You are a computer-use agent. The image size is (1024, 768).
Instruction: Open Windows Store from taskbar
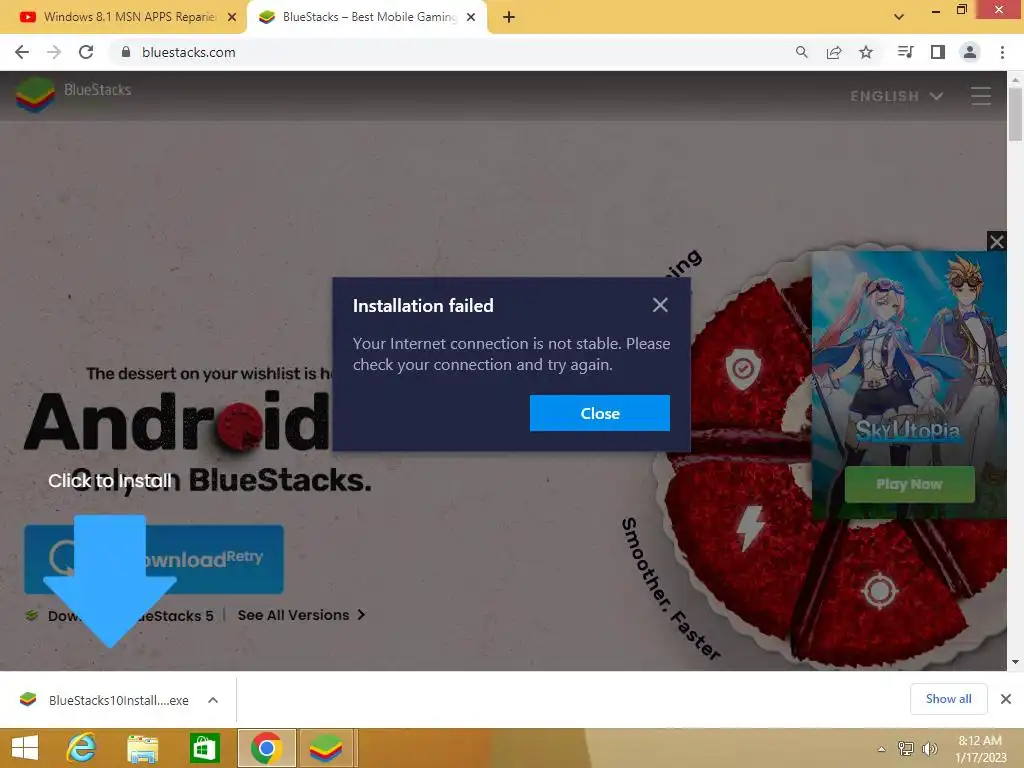tap(204, 748)
